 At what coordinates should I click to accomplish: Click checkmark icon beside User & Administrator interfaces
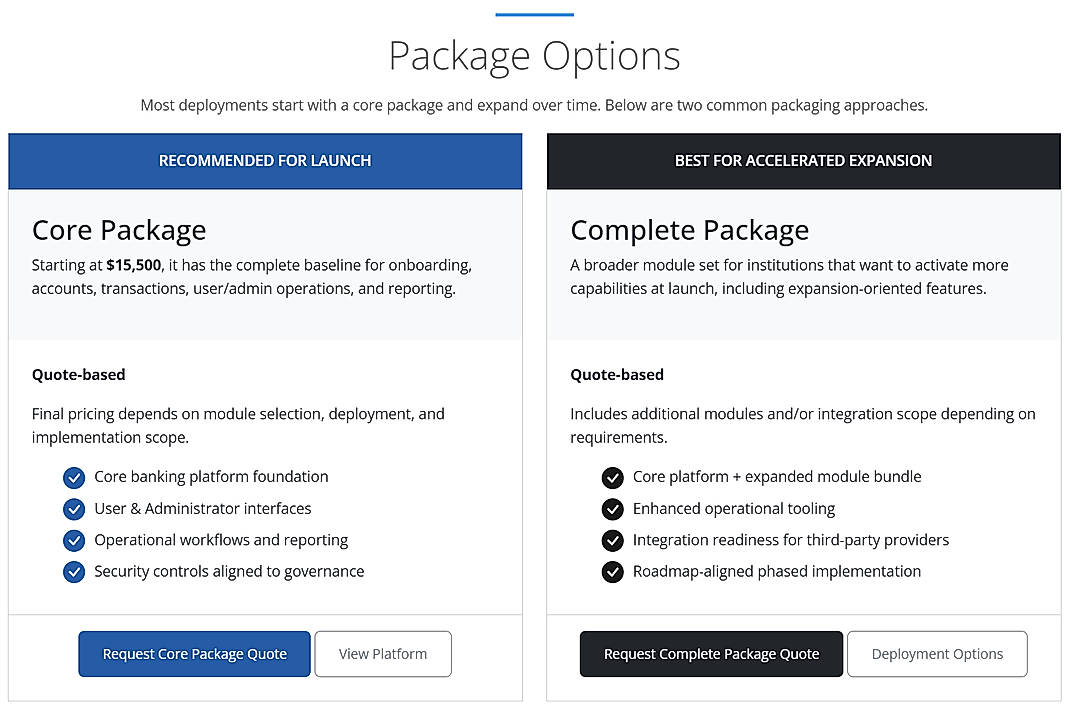(x=74, y=509)
